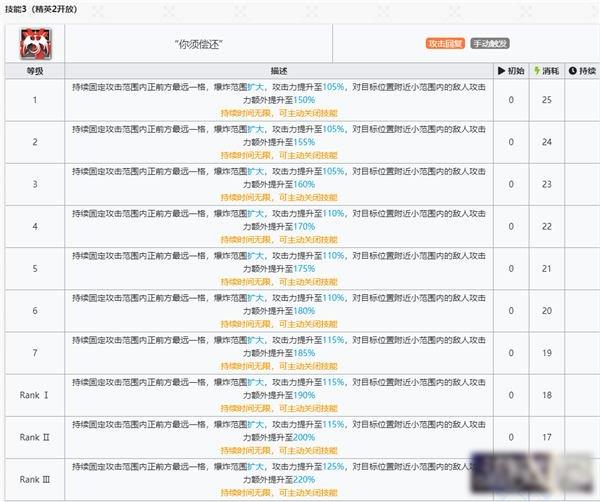Click the 170% value in level 4 description
Screen dimensions: 600x502
point(304,227)
